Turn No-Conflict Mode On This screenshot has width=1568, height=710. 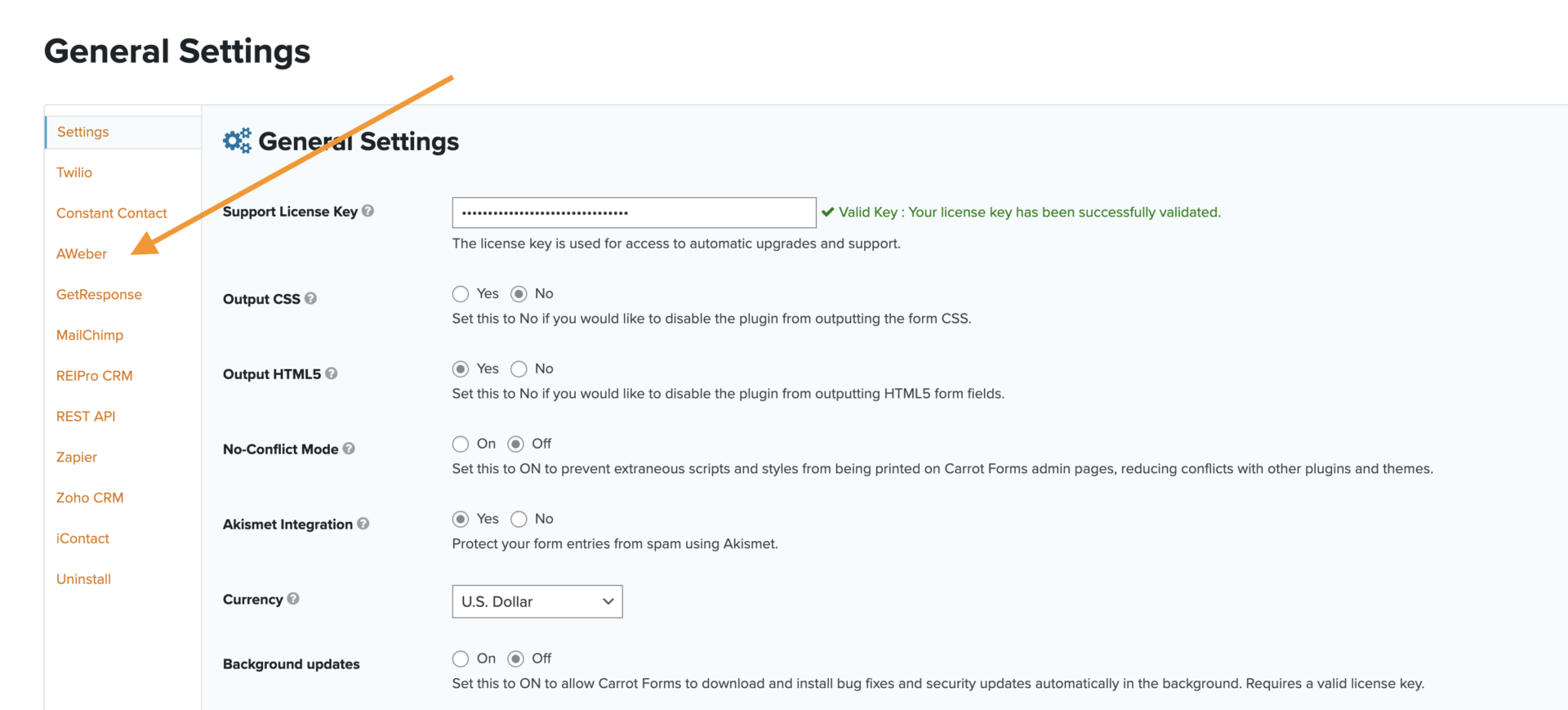click(461, 444)
